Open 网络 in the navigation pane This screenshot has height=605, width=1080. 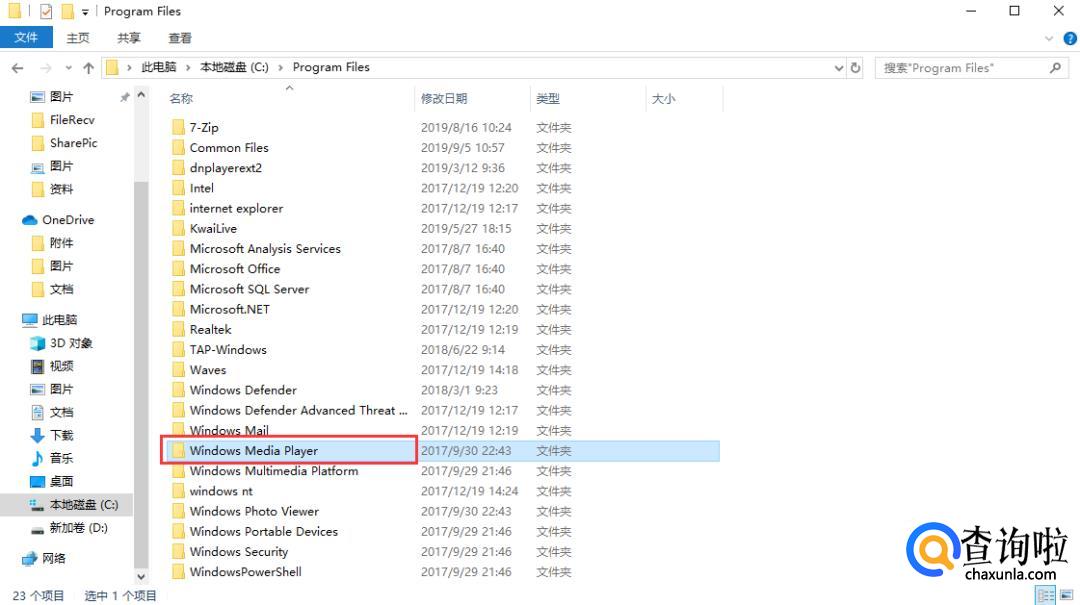pyautogui.click(x=54, y=558)
